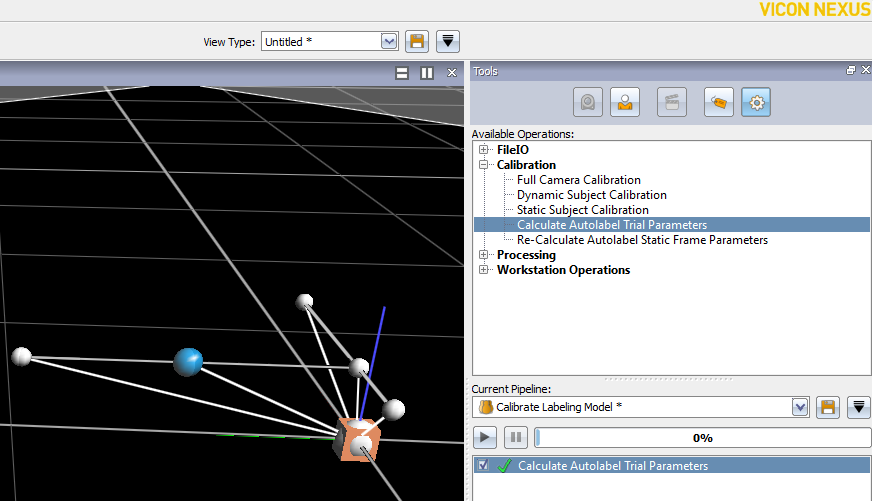Click the FileIO group label
Screen dimensions: 873x501
513,150
